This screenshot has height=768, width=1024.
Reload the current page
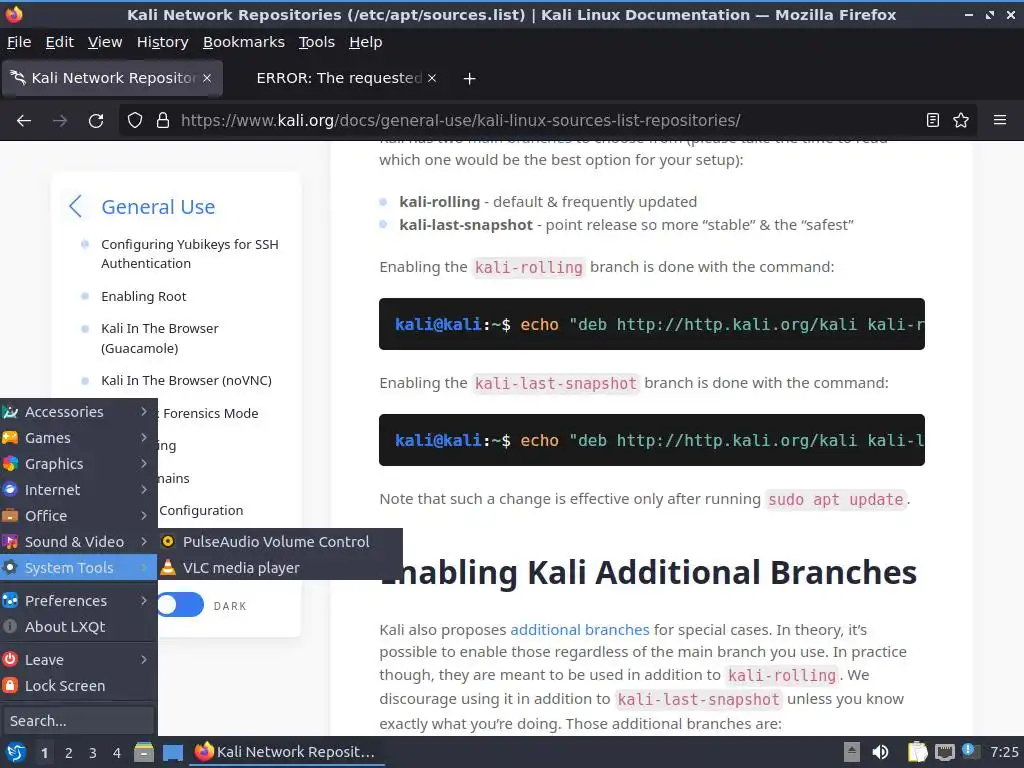pos(96,121)
